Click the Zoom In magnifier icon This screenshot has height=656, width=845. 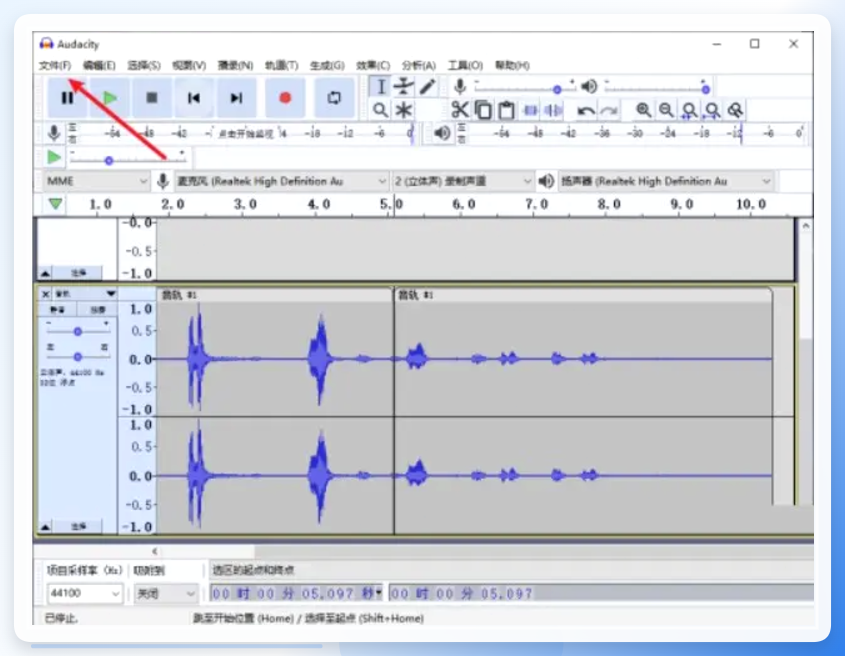pyautogui.click(x=643, y=110)
